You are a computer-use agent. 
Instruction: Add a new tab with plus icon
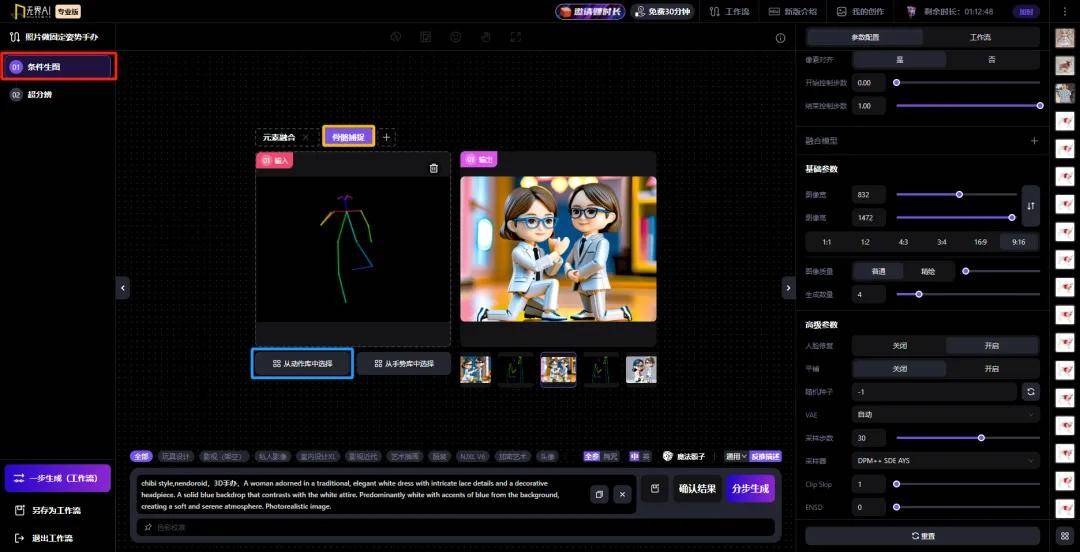[387, 137]
